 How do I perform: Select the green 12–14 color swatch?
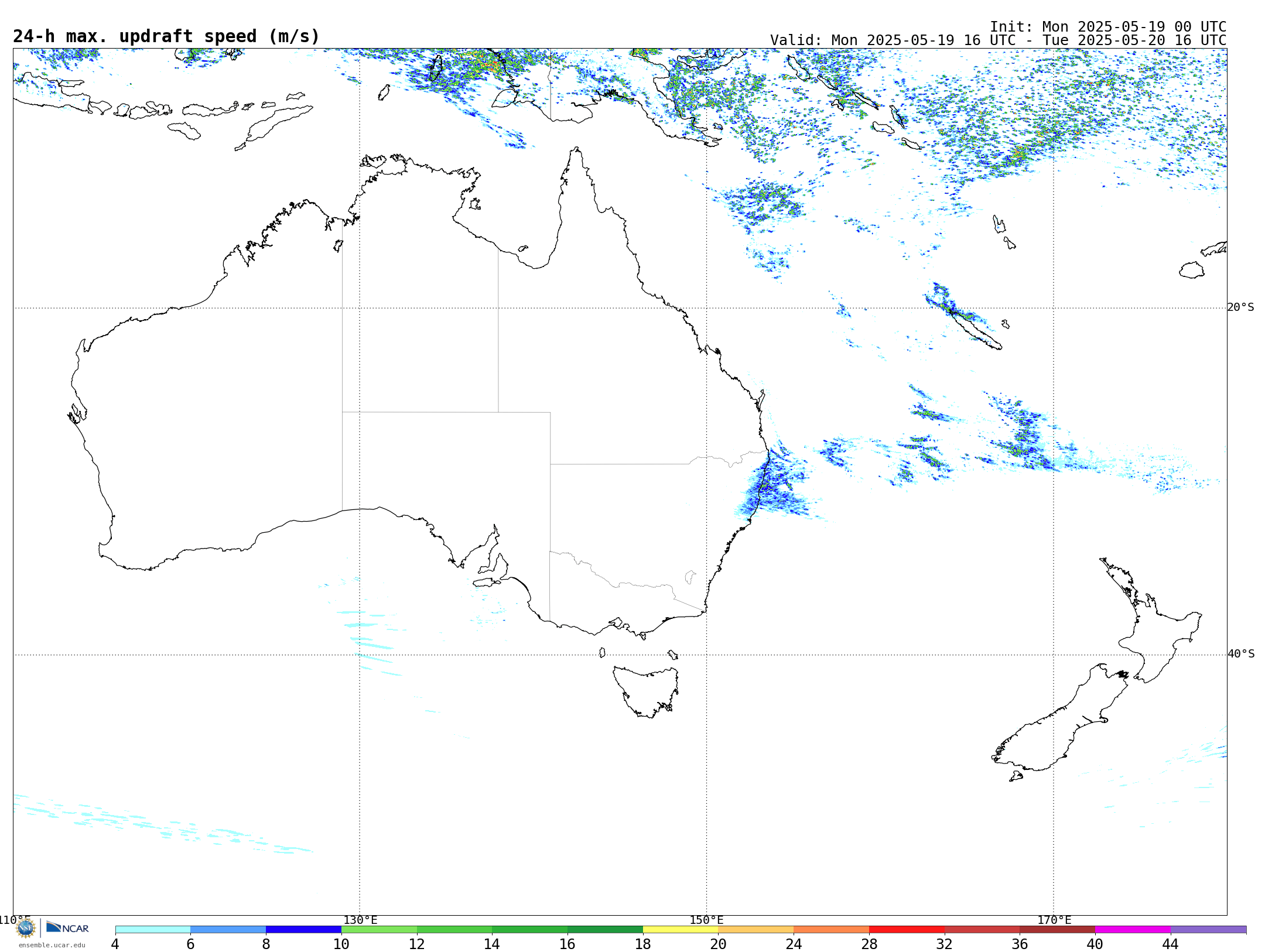[454, 930]
